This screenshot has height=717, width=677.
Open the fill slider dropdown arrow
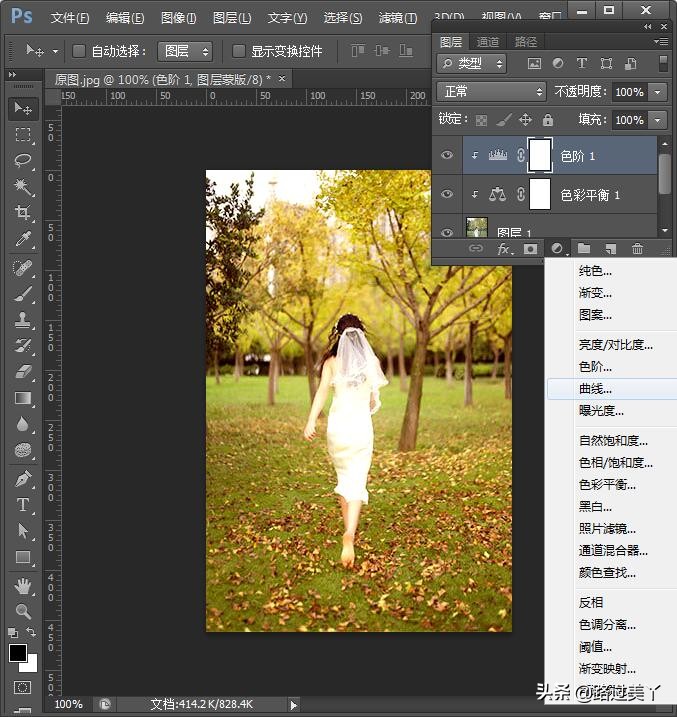pyautogui.click(x=657, y=120)
